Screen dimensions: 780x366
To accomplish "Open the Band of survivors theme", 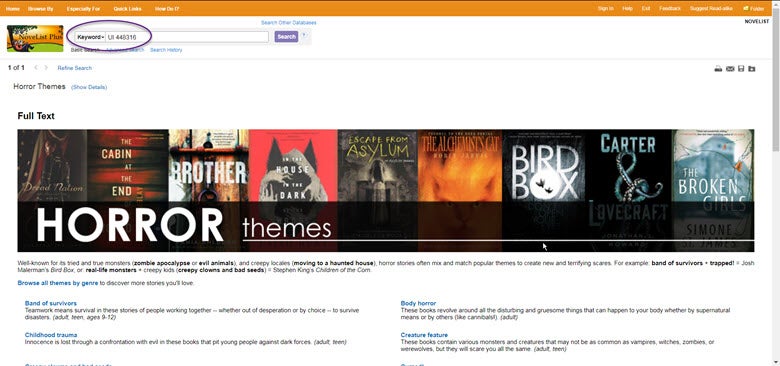I will pos(51,303).
